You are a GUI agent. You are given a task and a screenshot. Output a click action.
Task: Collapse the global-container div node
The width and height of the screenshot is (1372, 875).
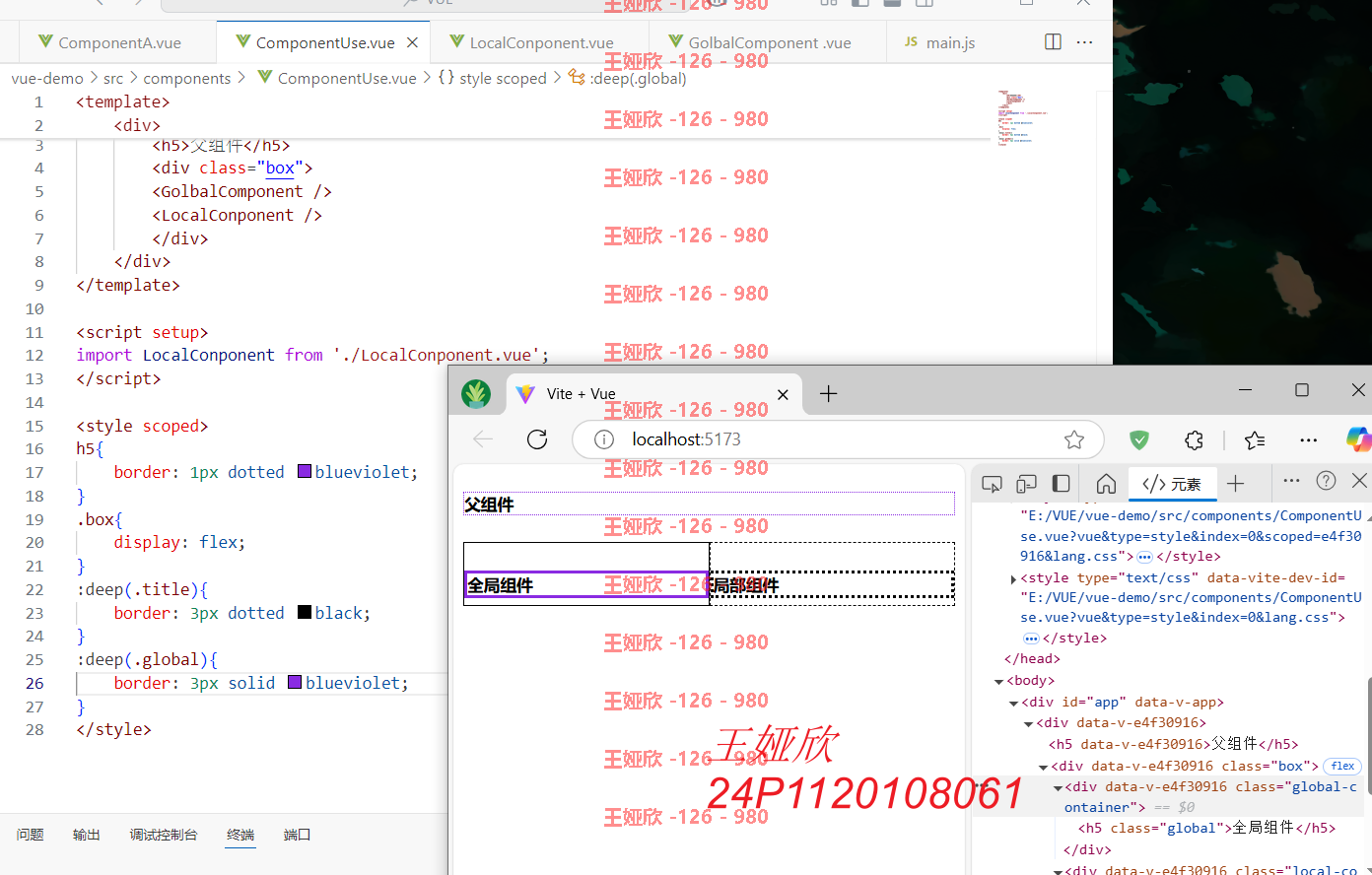coord(1058,787)
